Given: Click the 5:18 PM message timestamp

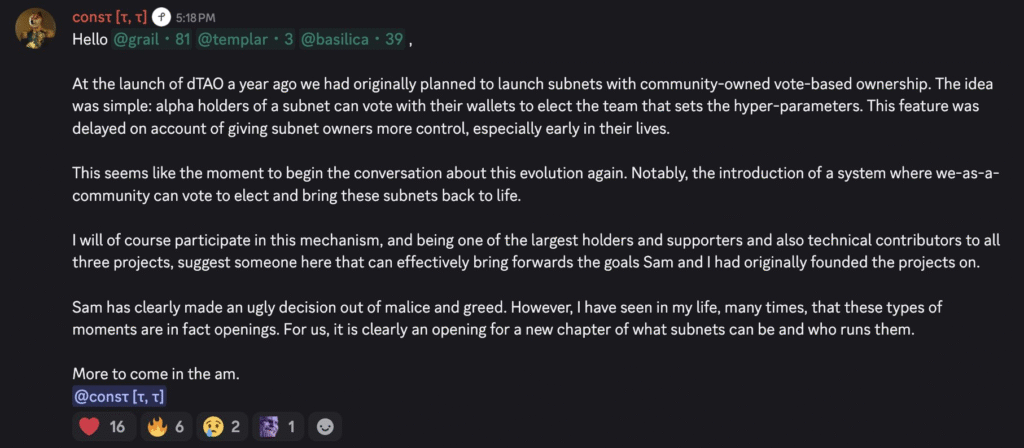Looking at the screenshot, I should point(195,19).
